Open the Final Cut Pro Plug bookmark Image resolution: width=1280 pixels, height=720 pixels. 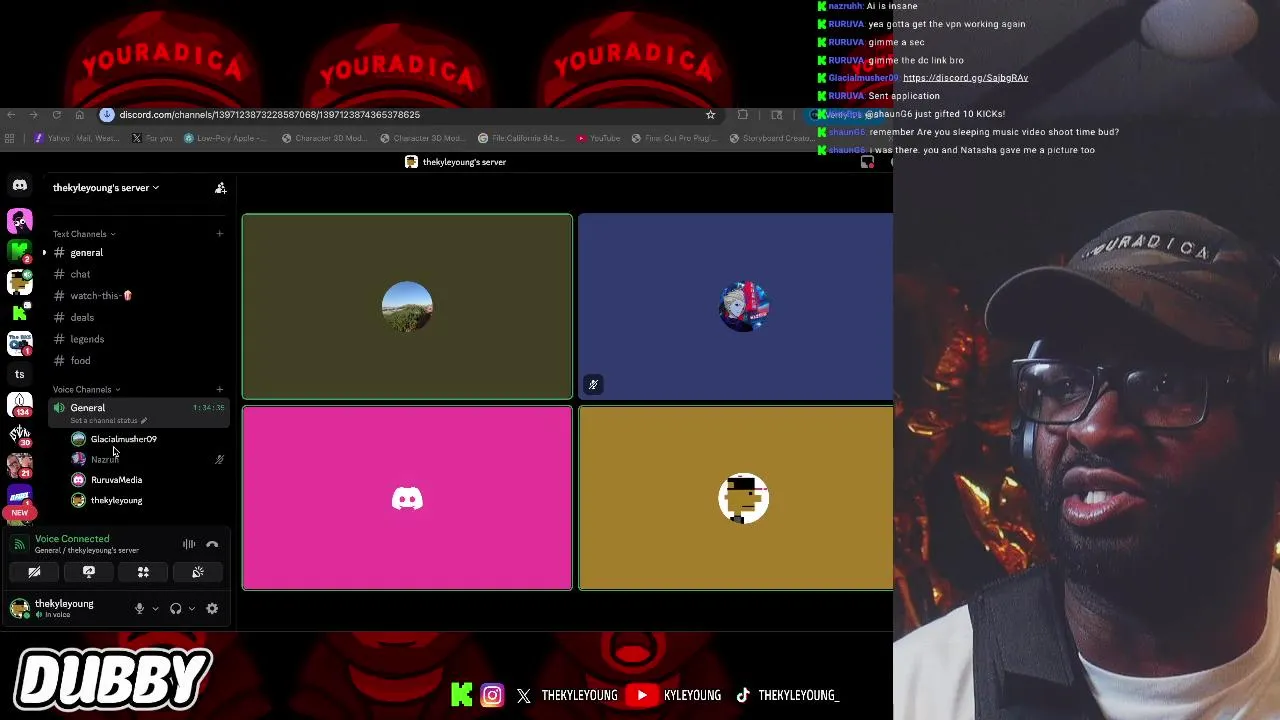(x=675, y=138)
